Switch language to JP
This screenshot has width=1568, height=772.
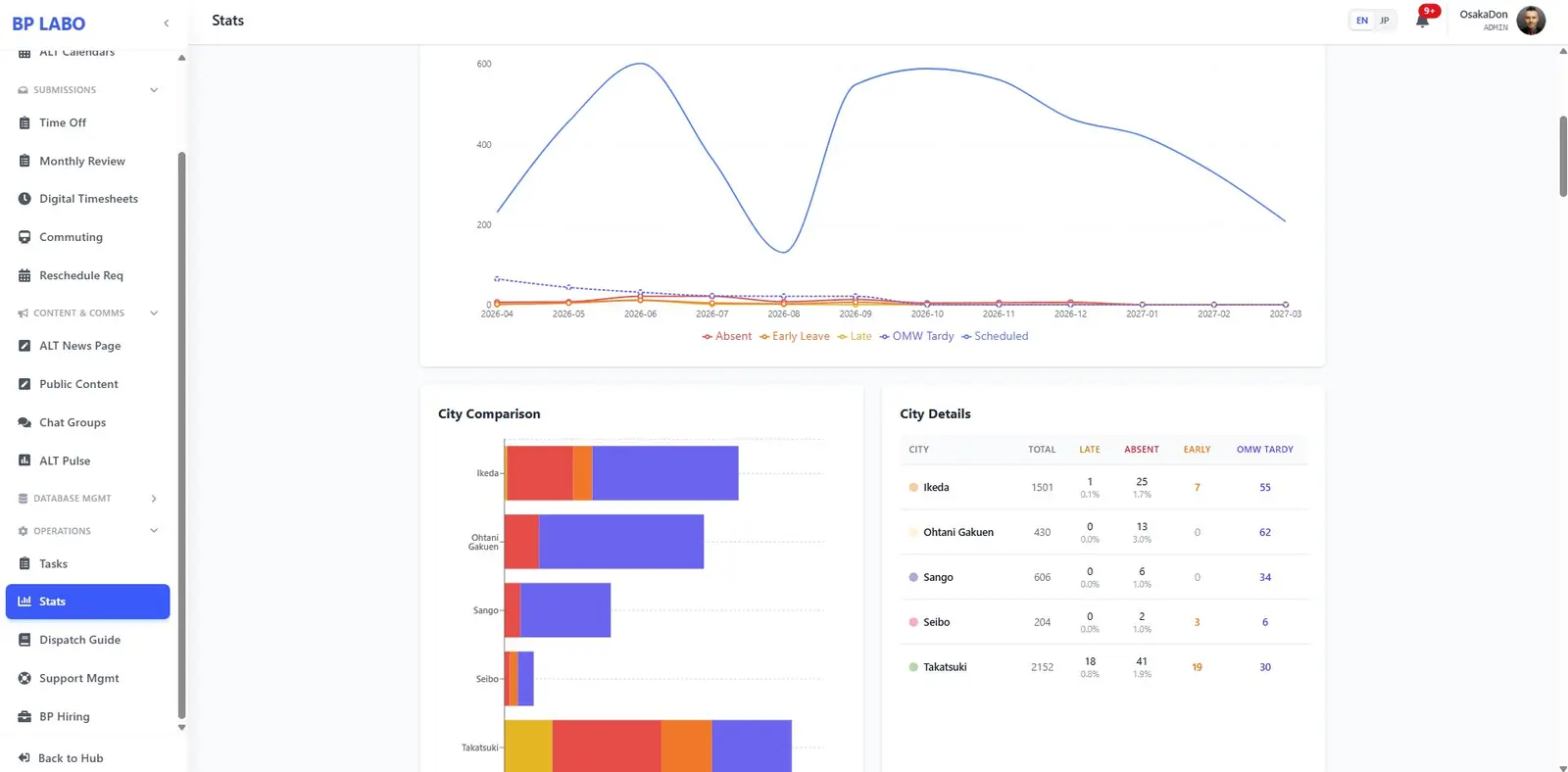[1385, 21]
